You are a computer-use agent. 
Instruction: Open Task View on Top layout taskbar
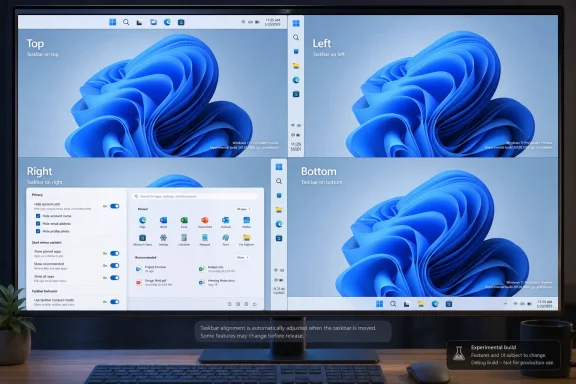139,22
